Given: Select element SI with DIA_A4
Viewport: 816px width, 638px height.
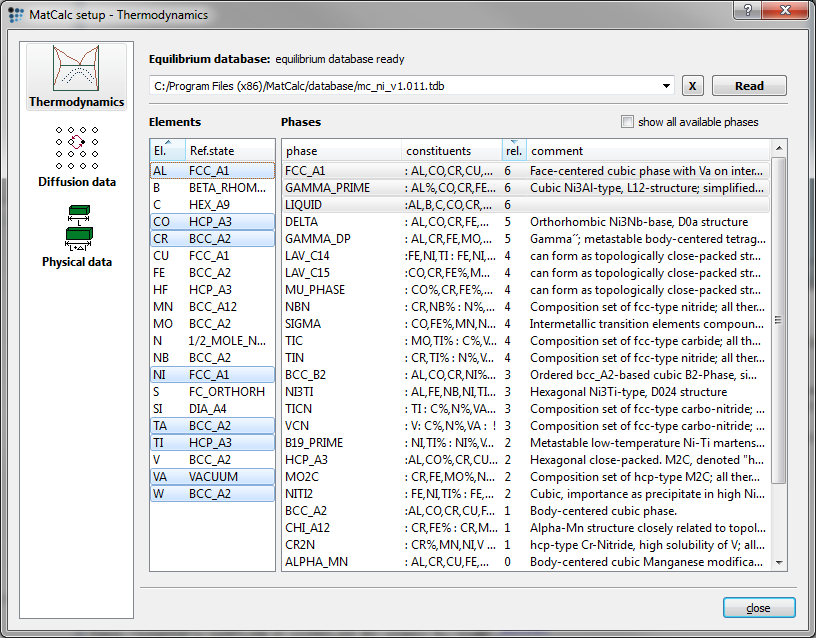Looking at the screenshot, I should [x=212, y=409].
